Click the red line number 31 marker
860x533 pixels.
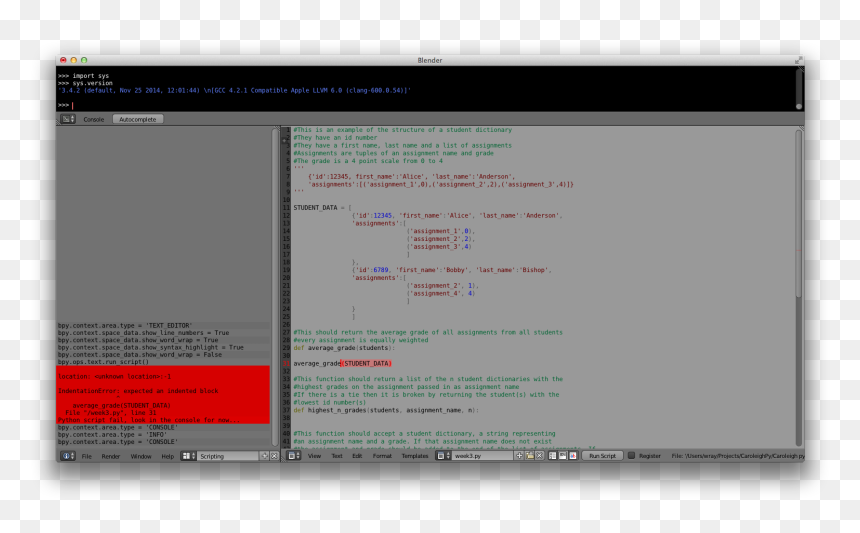click(x=286, y=364)
